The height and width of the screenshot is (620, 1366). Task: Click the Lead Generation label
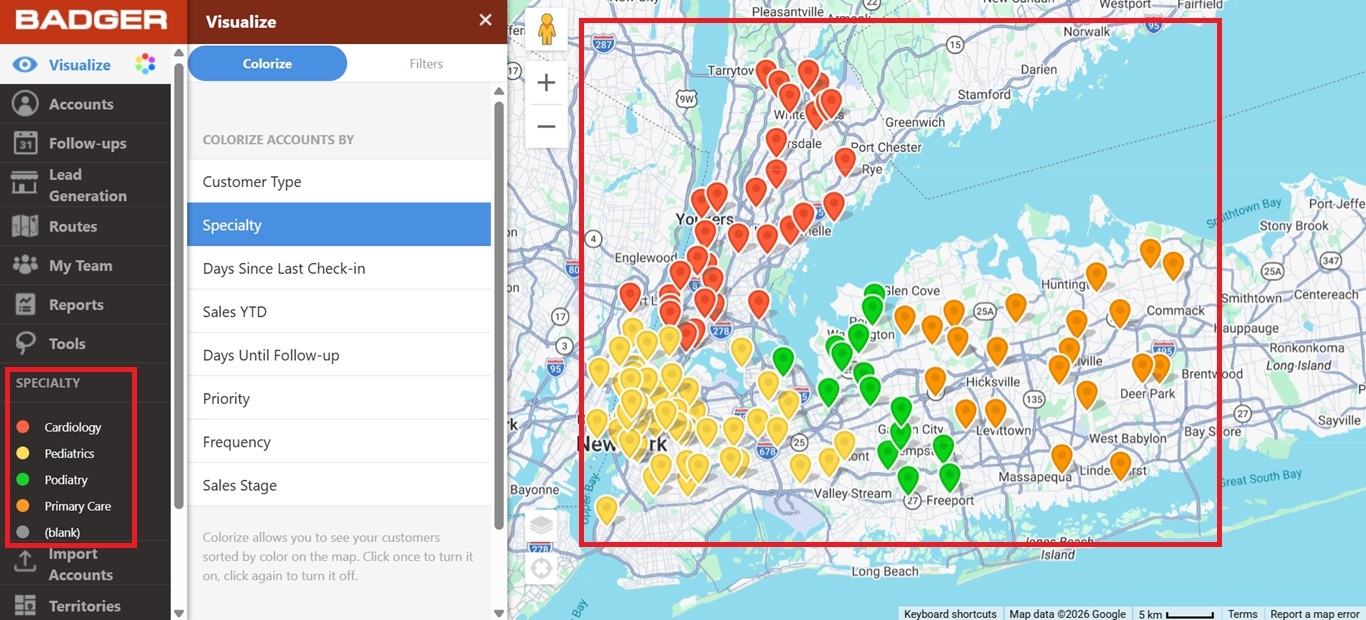[88, 185]
